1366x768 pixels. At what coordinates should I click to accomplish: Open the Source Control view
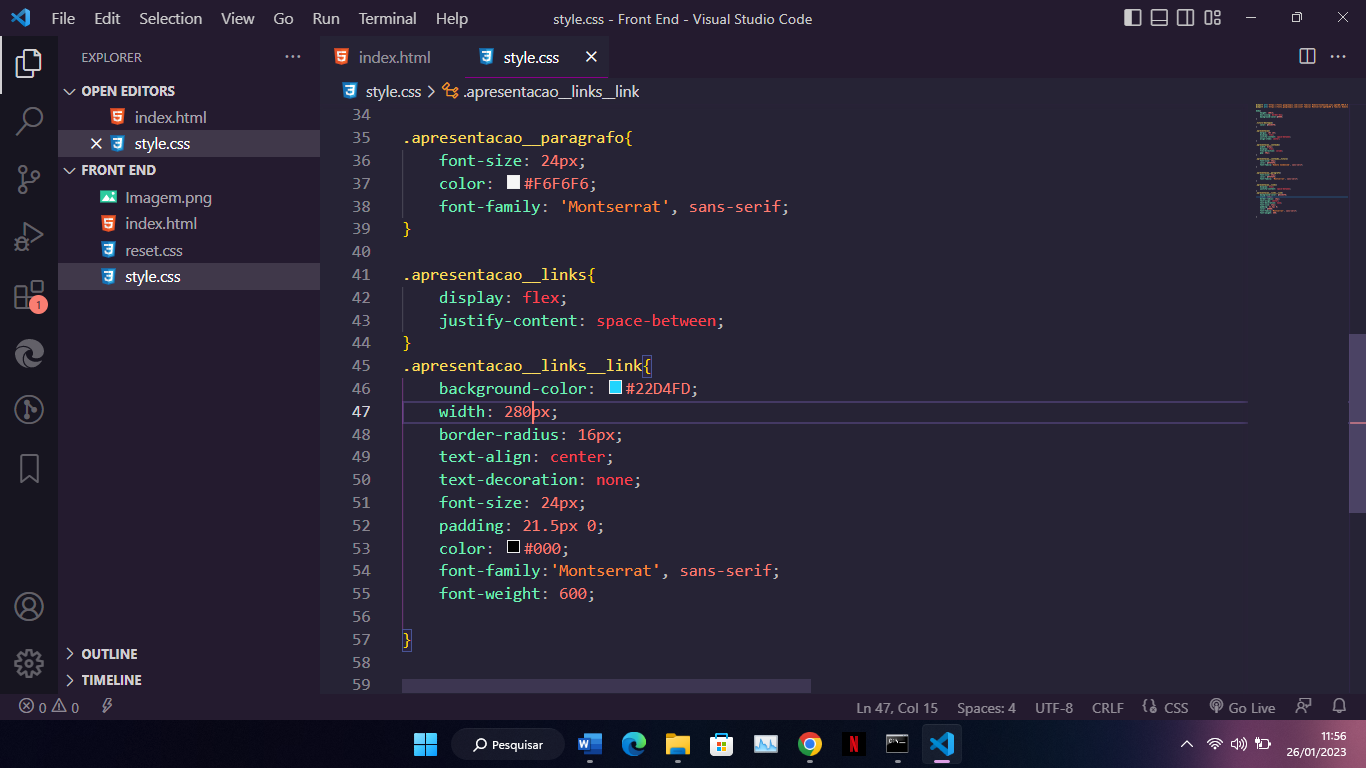click(29, 180)
